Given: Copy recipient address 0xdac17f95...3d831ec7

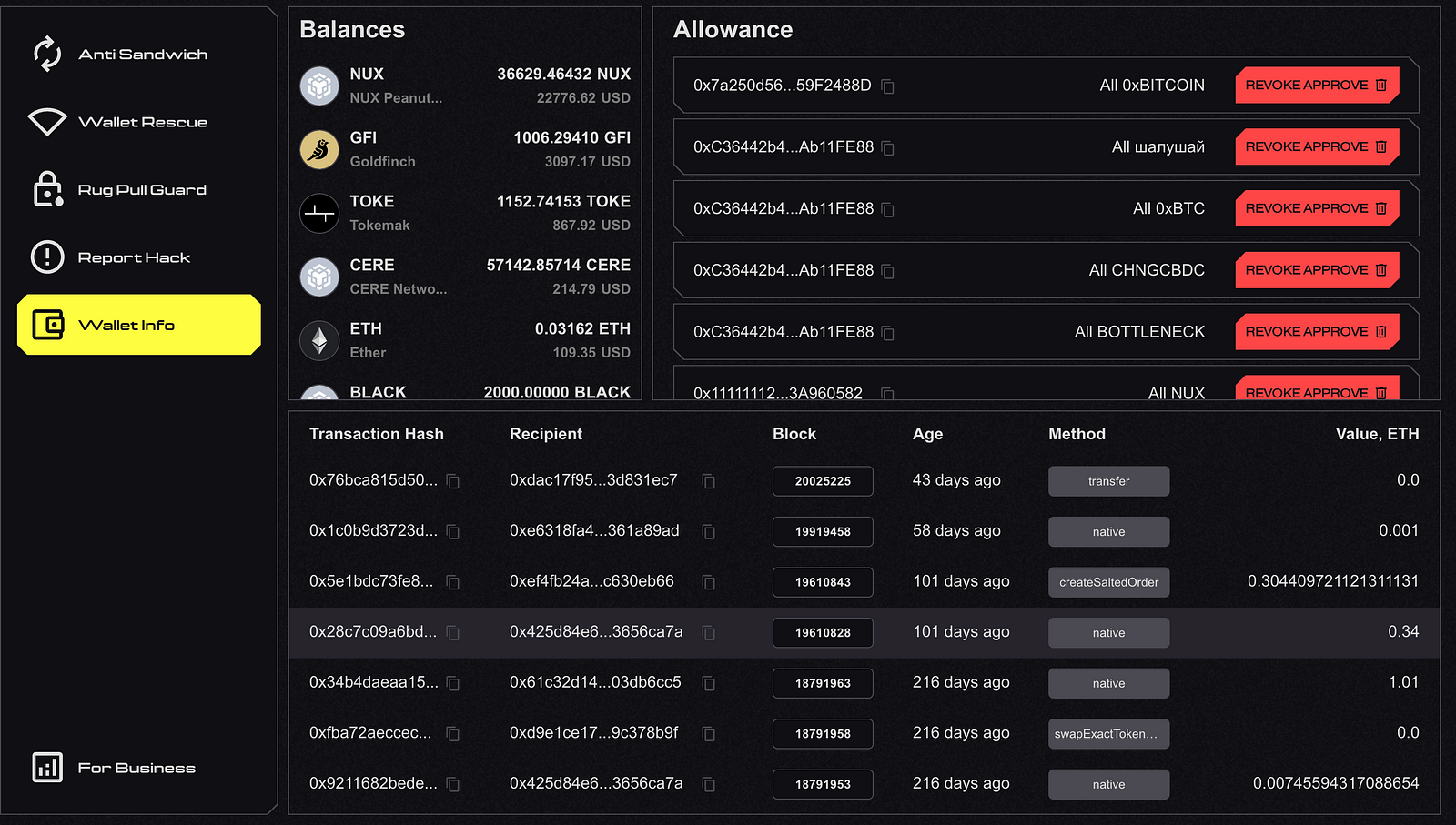Looking at the screenshot, I should [x=709, y=481].
